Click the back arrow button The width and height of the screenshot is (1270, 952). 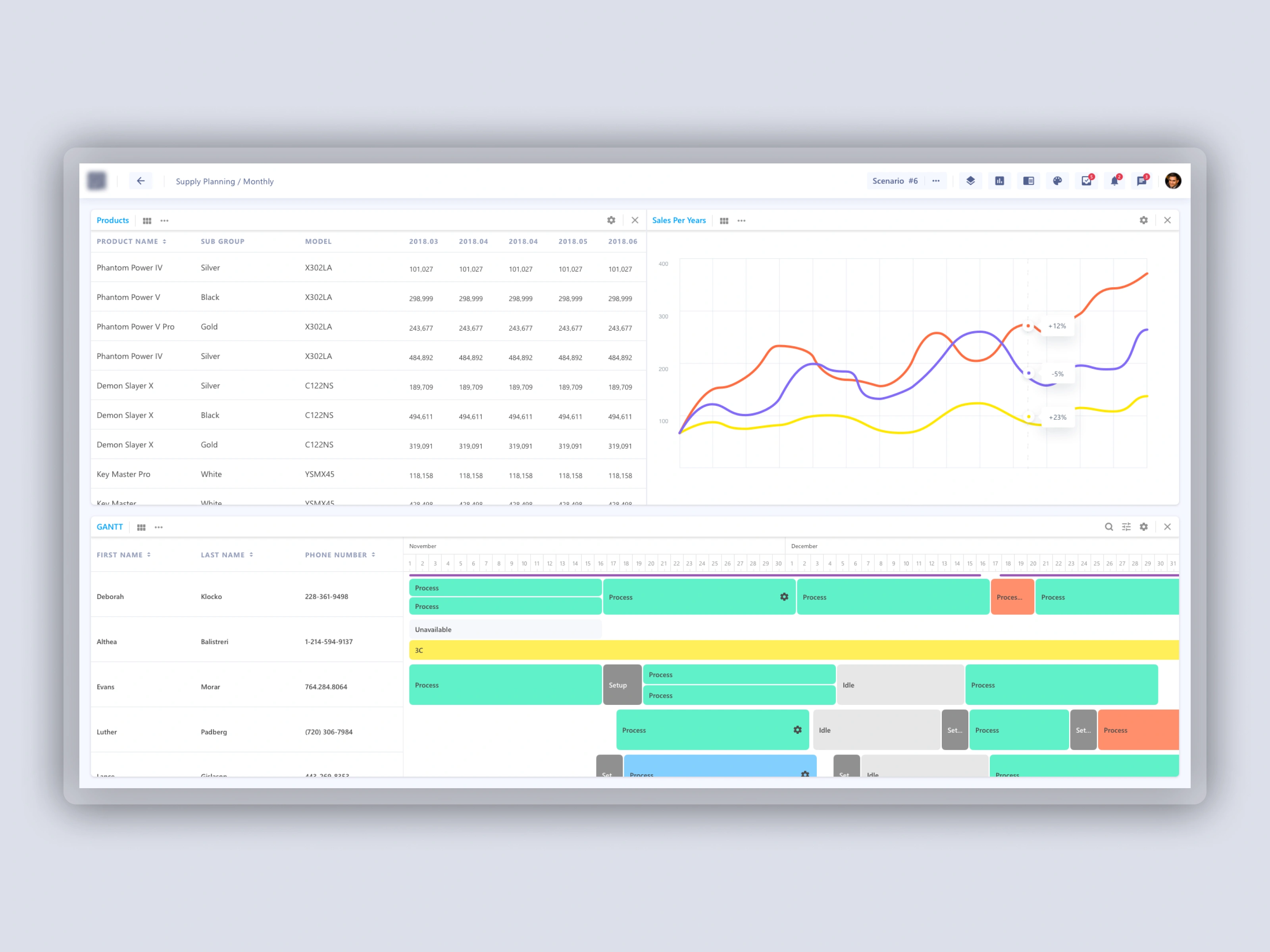coord(140,181)
